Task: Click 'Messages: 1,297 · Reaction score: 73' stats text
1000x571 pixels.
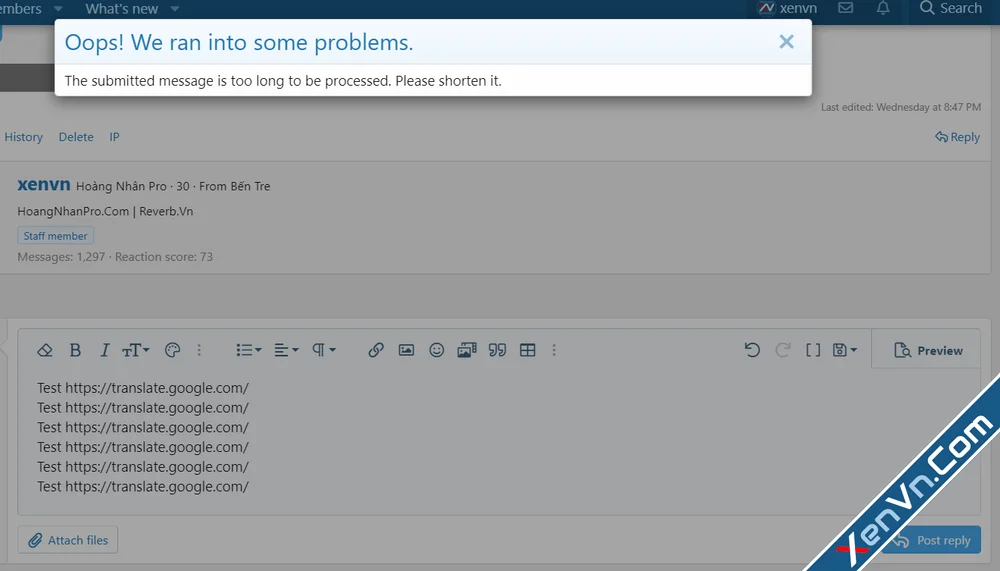Action: click(115, 257)
